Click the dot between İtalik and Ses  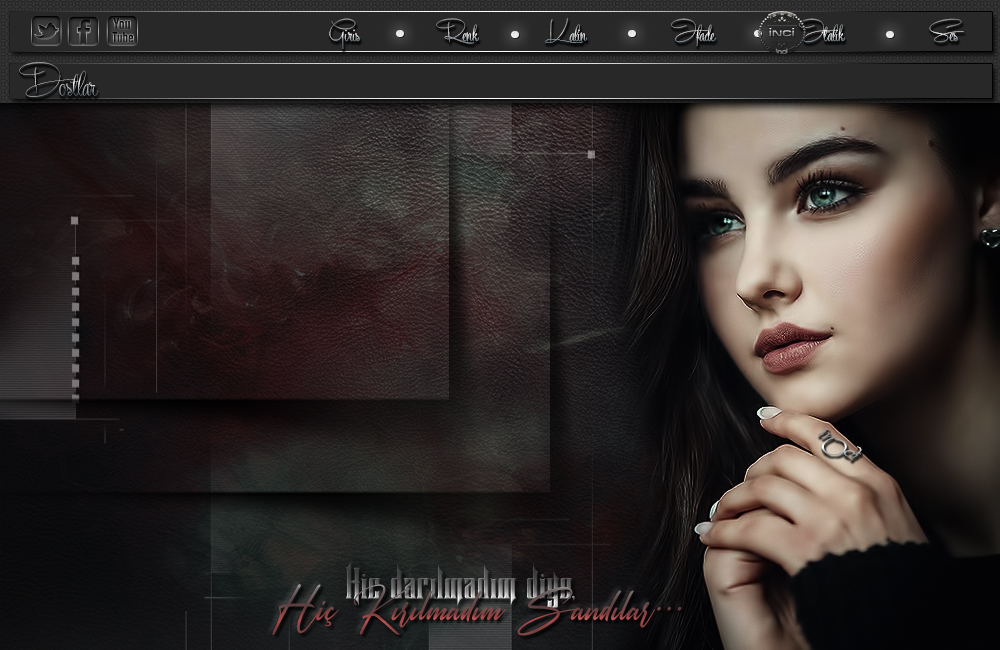(x=889, y=34)
